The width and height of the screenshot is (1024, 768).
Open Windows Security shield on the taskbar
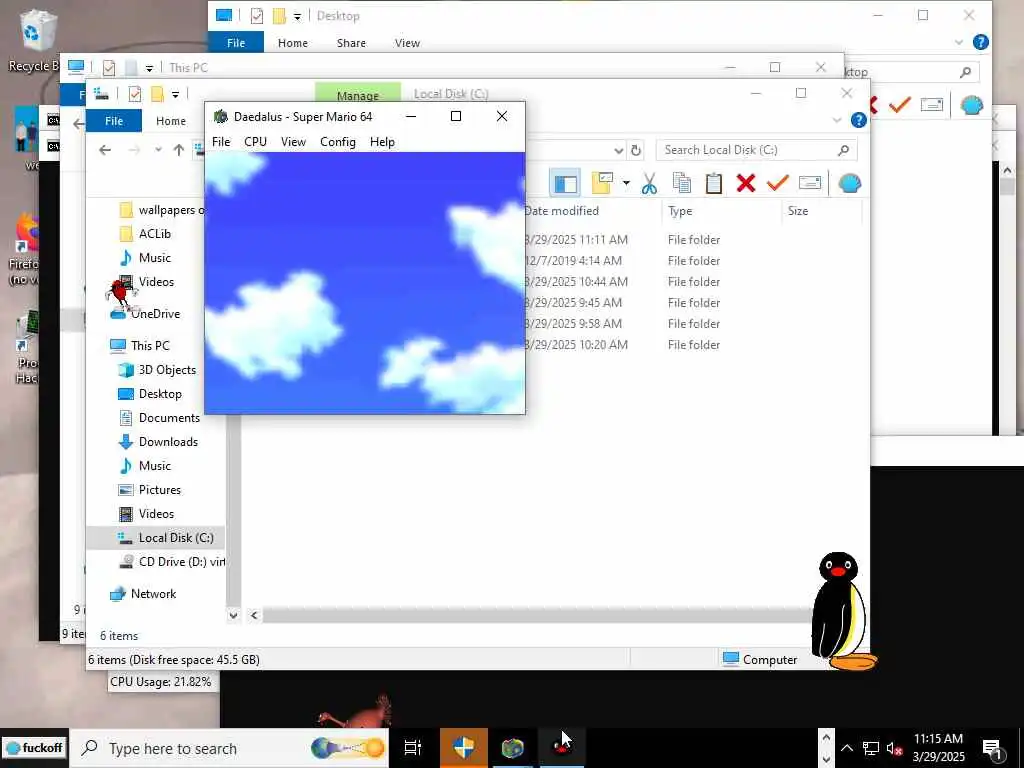(x=463, y=747)
